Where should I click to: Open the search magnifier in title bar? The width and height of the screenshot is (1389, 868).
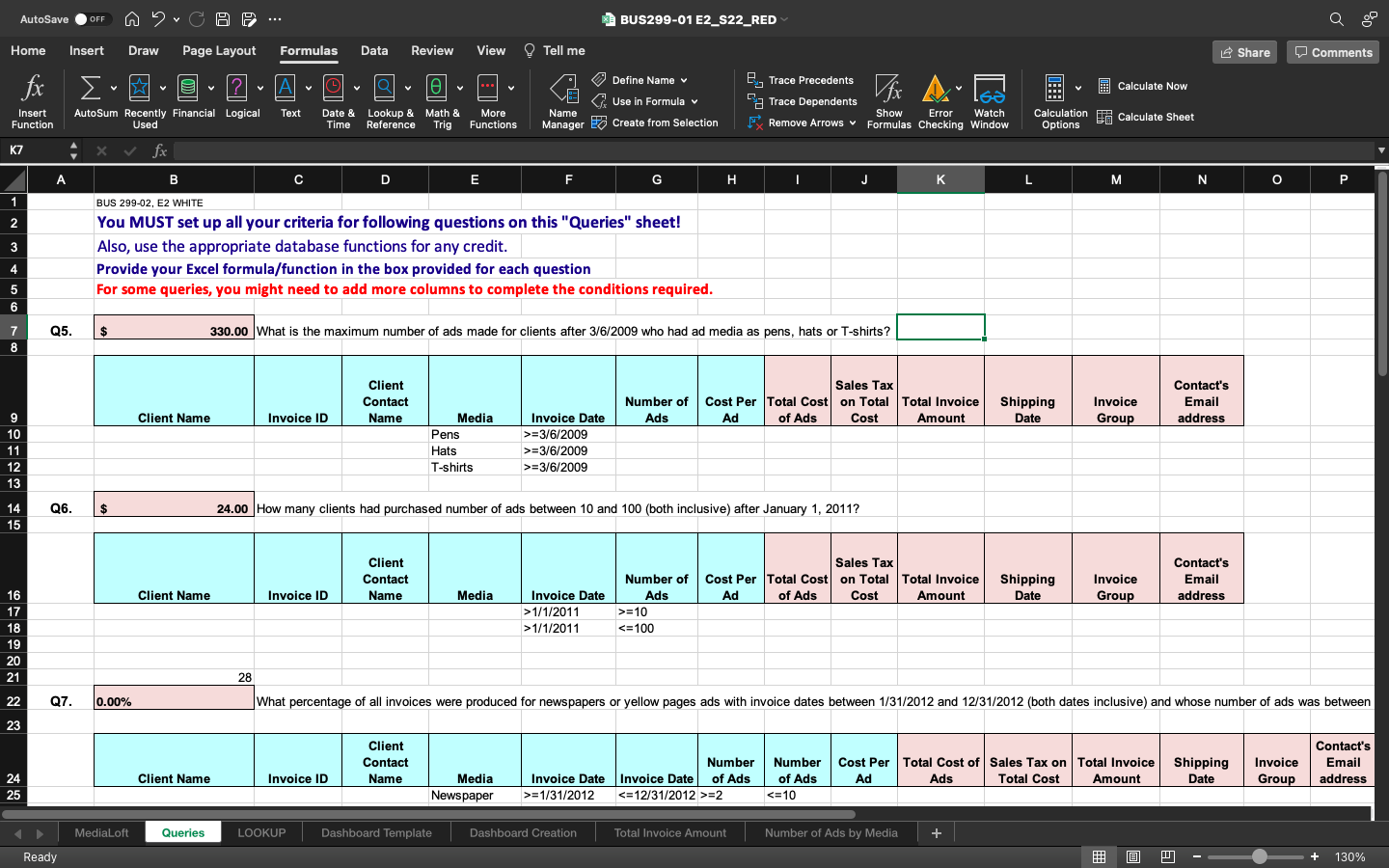point(1336,19)
